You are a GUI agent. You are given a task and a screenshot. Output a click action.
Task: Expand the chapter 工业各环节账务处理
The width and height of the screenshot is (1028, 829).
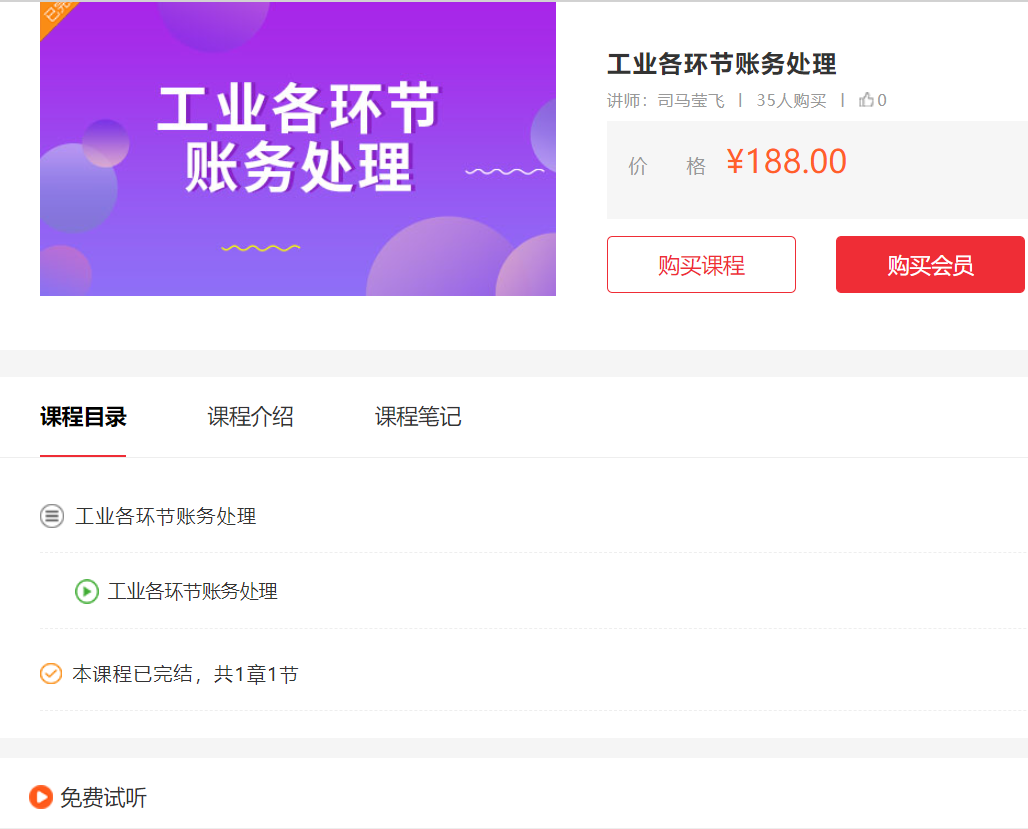click(x=165, y=517)
